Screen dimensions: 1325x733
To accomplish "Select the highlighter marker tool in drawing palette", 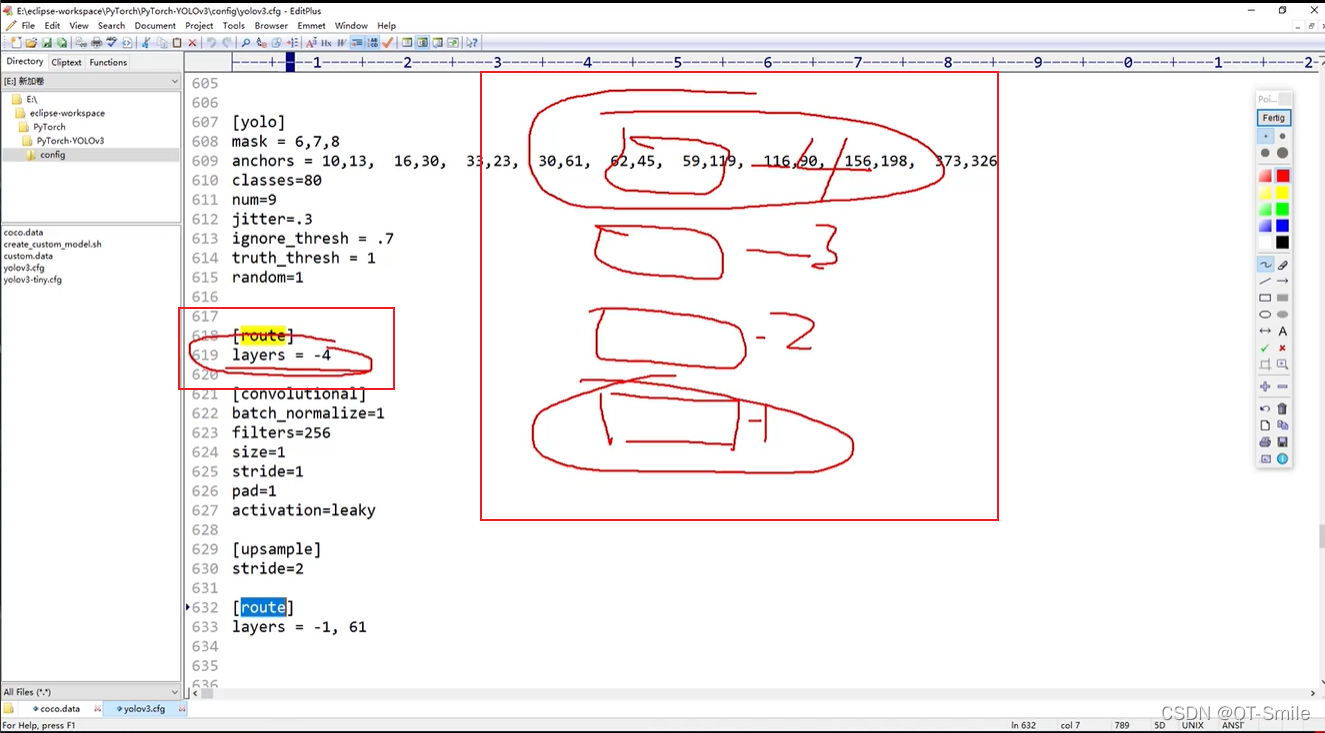I will coord(1282,265).
